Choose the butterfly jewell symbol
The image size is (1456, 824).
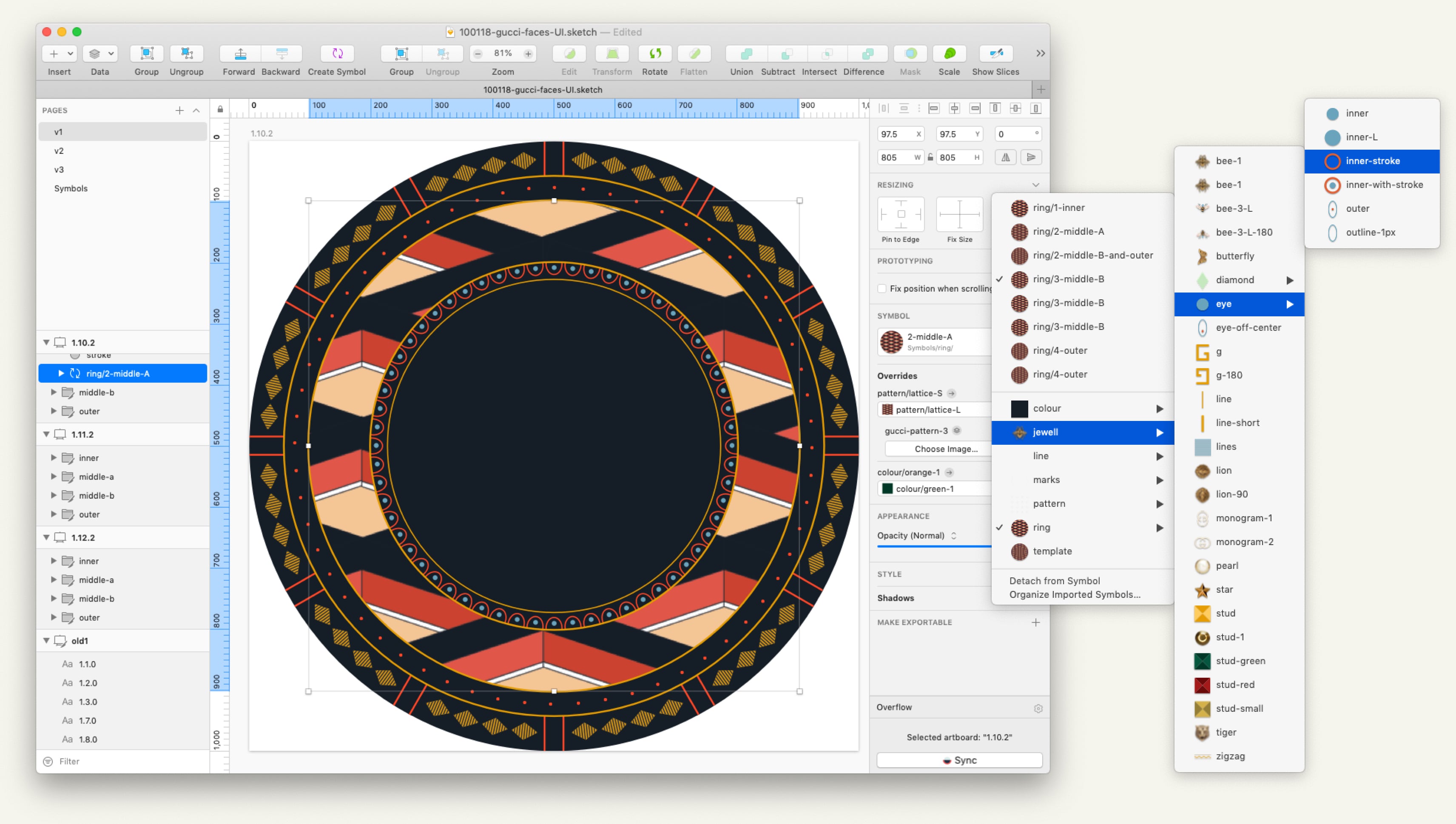1239,256
